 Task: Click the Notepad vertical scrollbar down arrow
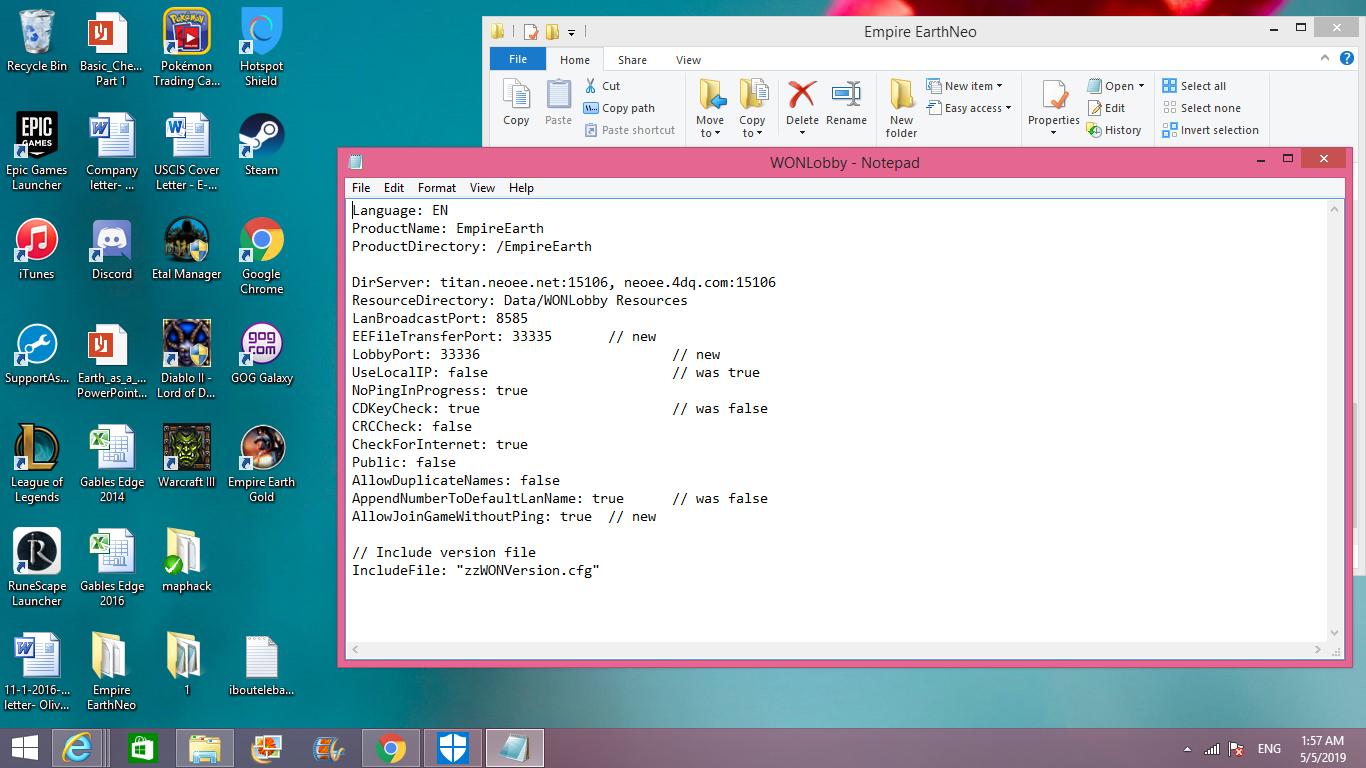click(1334, 632)
